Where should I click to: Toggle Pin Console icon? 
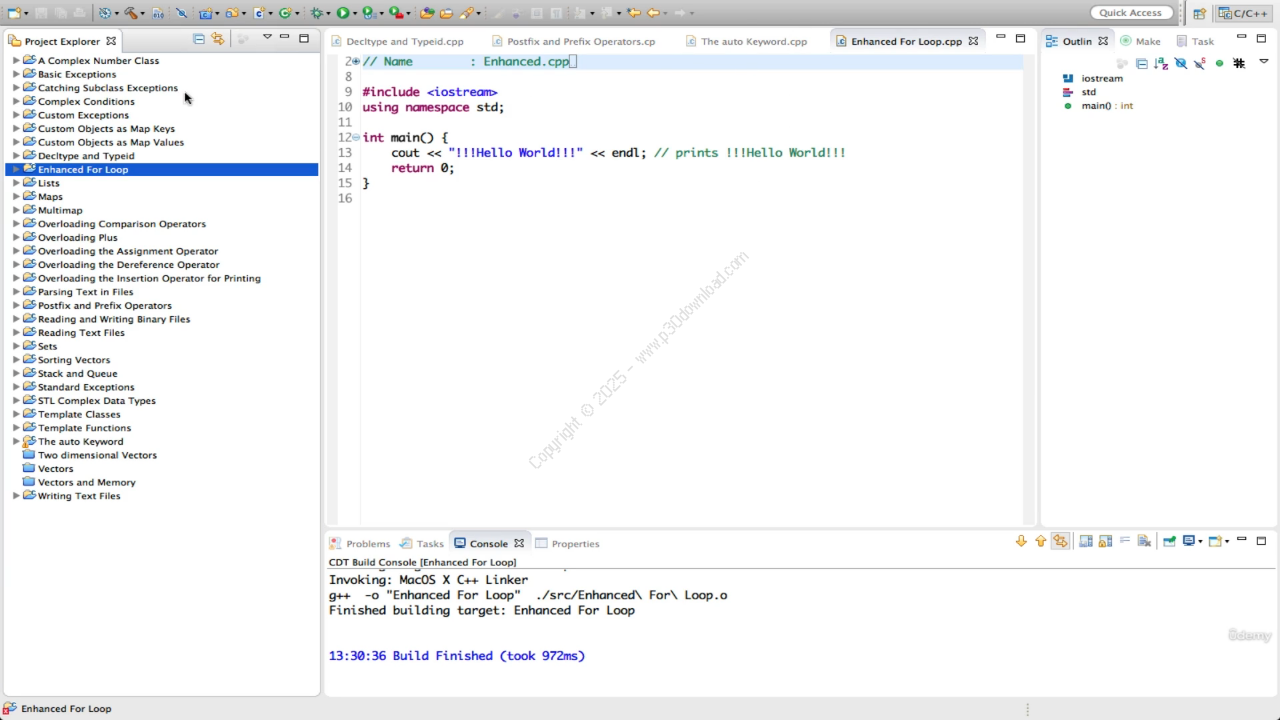point(1169,541)
